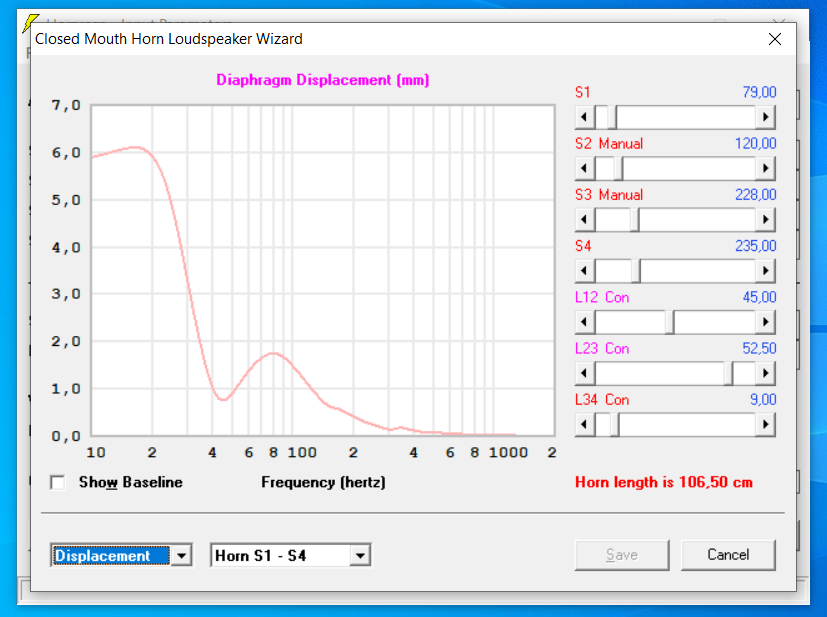Click the Horn length is 106,50 cm text
The width and height of the screenshot is (827, 617).
click(x=663, y=482)
